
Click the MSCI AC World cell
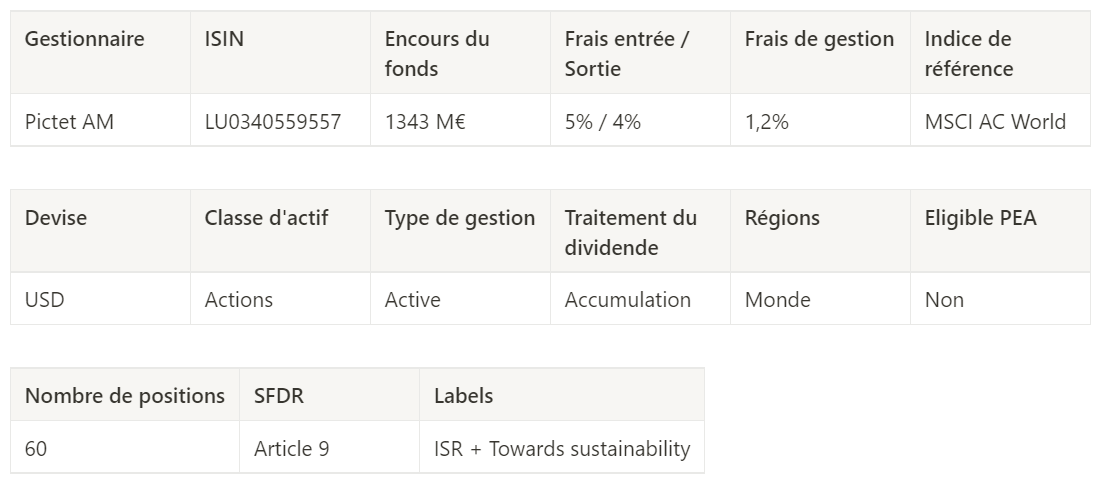tap(995, 122)
